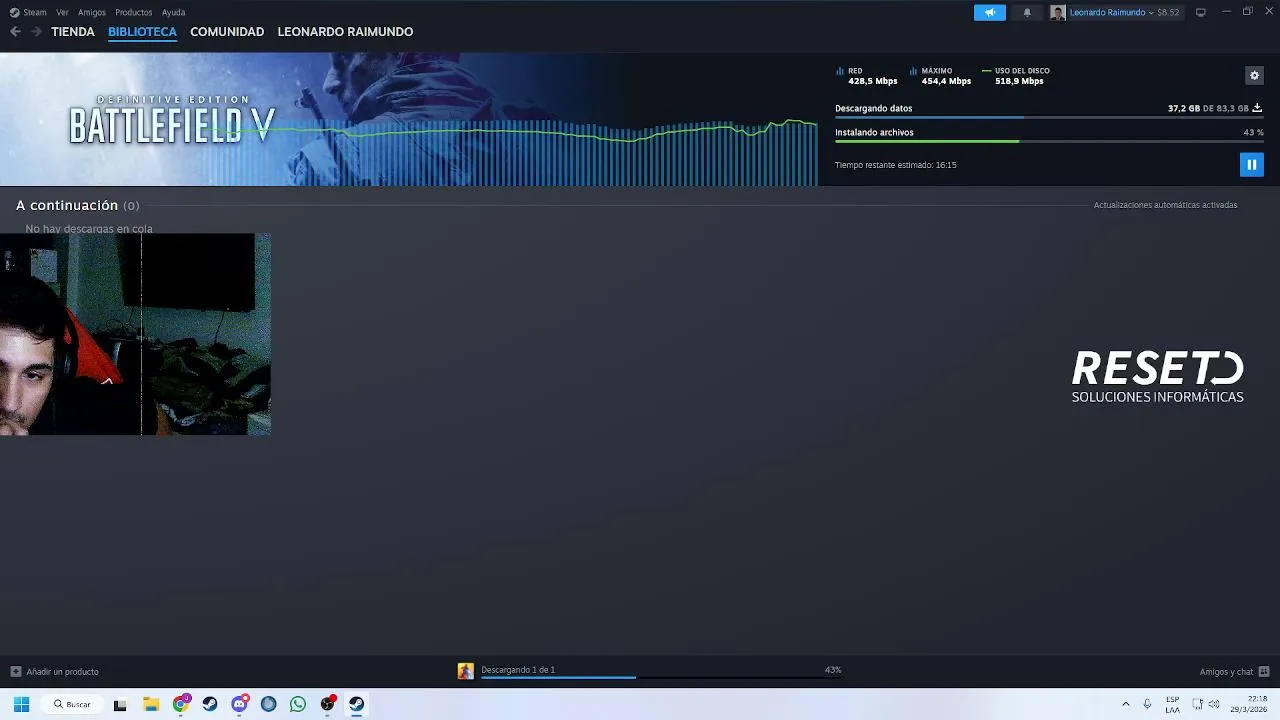Click 'No hay descargas en cola' text
This screenshot has width=1280, height=720.
[x=89, y=229]
